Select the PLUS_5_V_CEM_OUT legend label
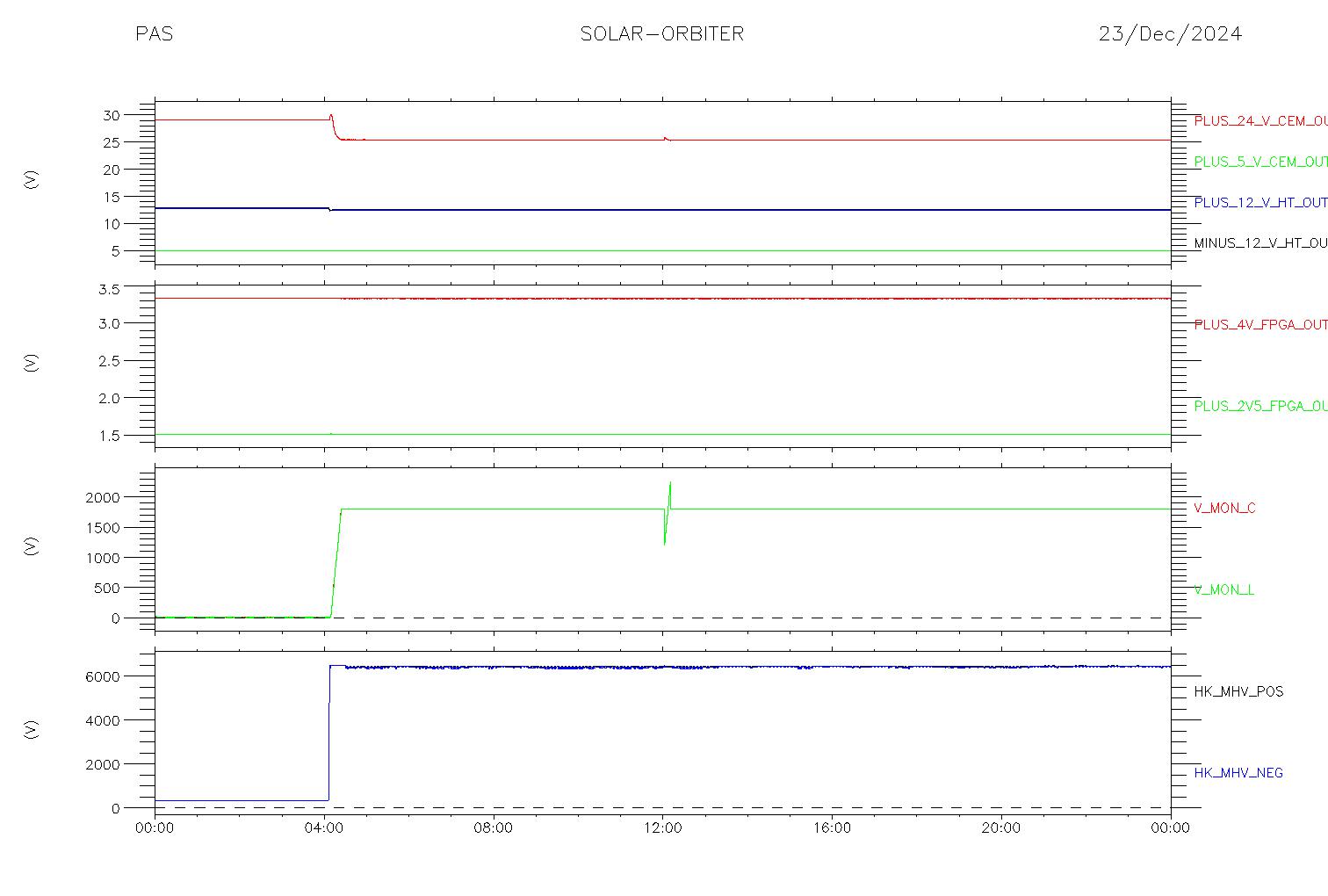Screen dimensions: 1328x896 pos(1260,162)
